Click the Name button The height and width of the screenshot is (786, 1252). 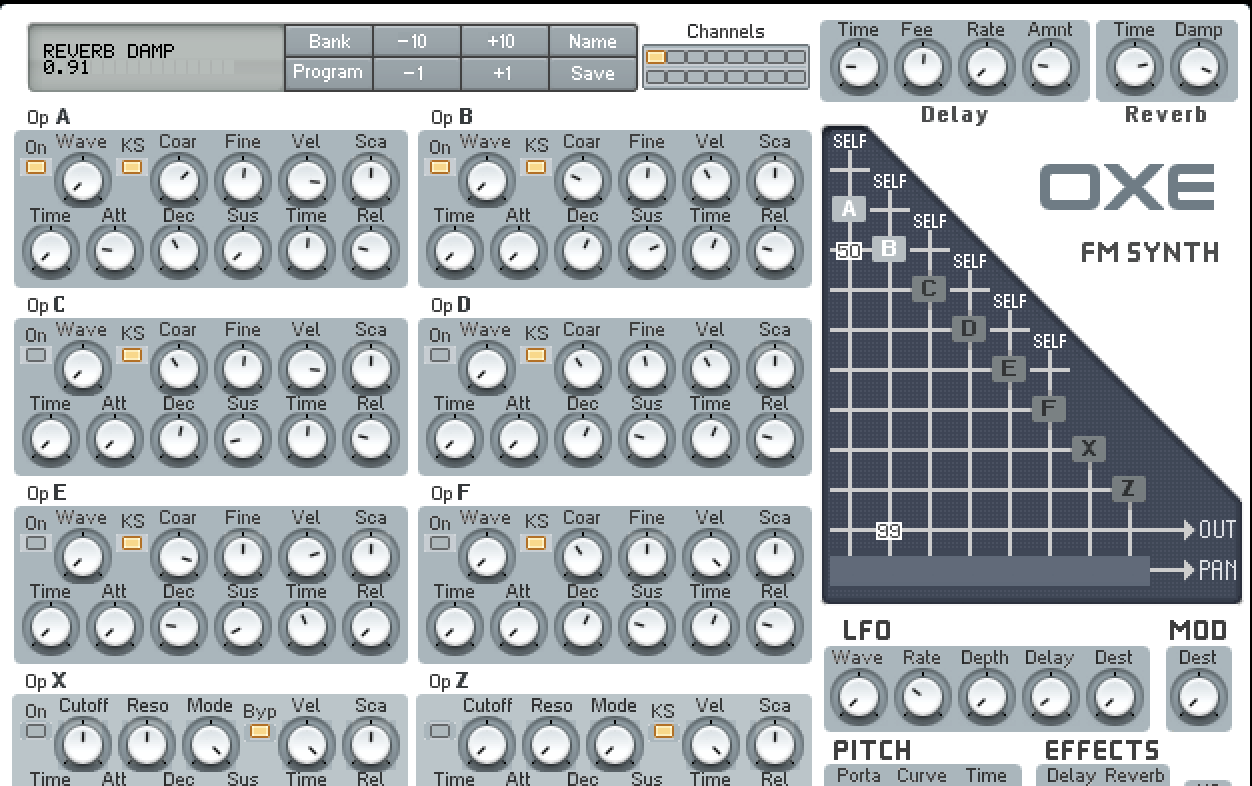click(x=592, y=41)
